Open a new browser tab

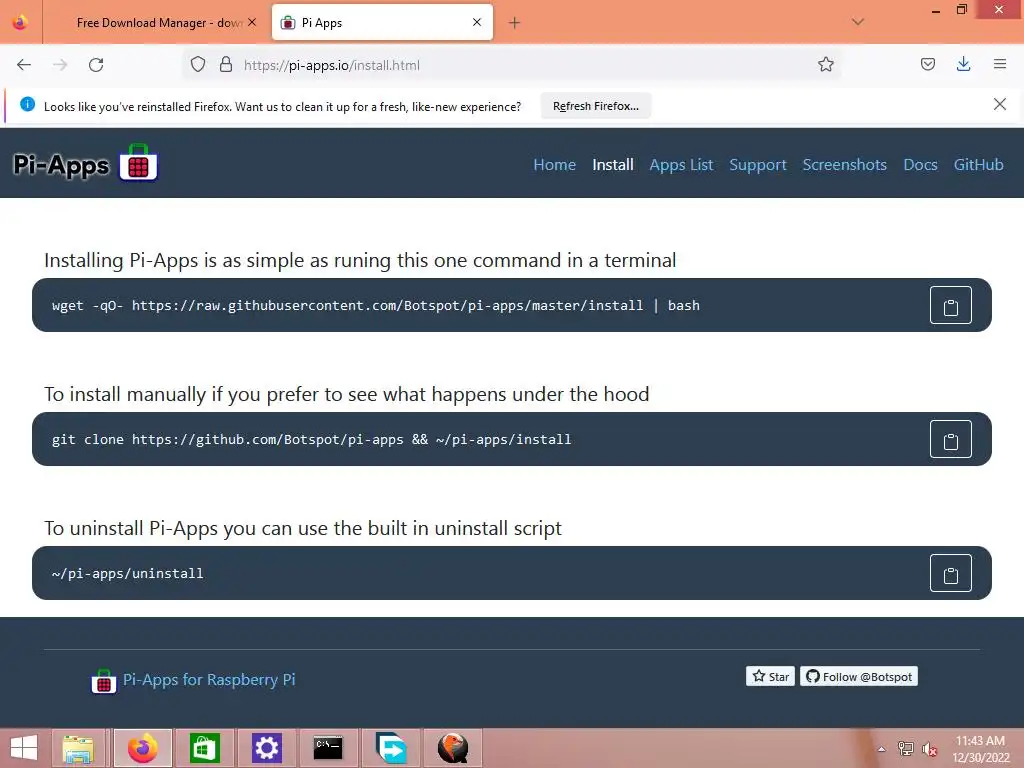coord(514,23)
